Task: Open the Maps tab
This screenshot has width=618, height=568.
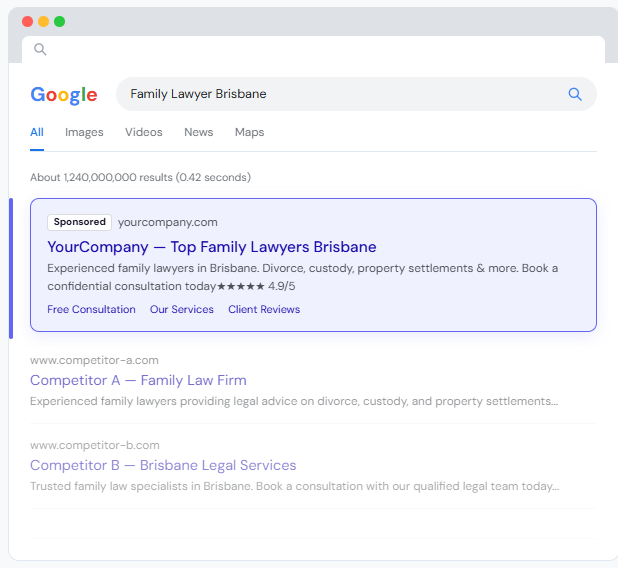Action: (x=249, y=132)
